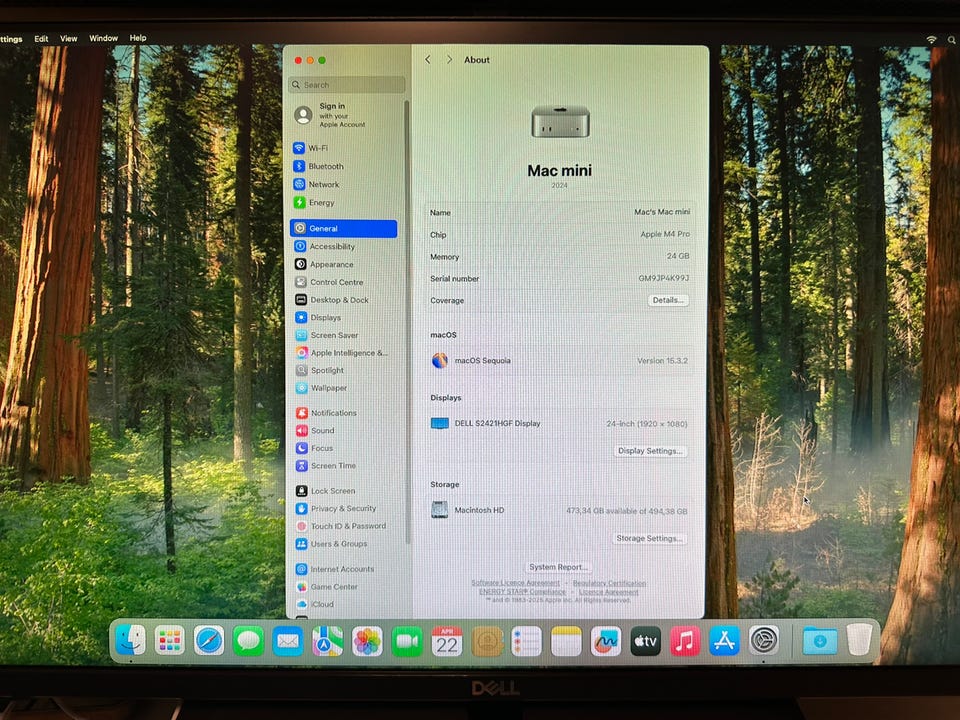This screenshot has height=720, width=960.
Task: Open Finder from the Dock
Action: click(130, 640)
